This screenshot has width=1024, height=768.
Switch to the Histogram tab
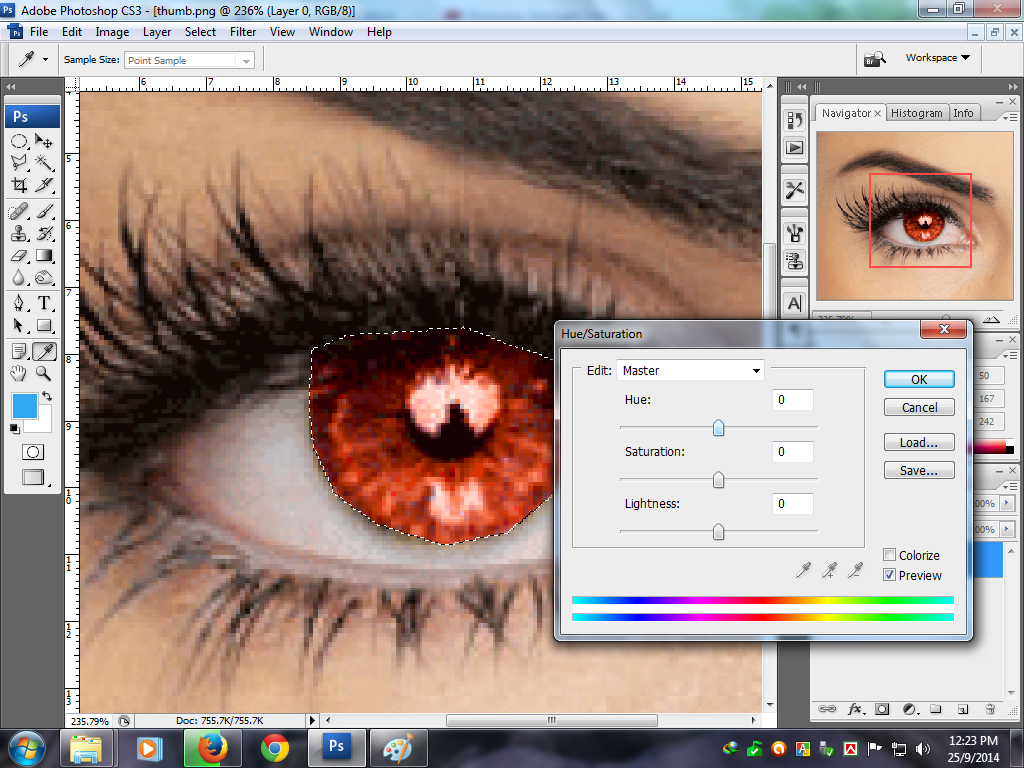click(x=917, y=113)
